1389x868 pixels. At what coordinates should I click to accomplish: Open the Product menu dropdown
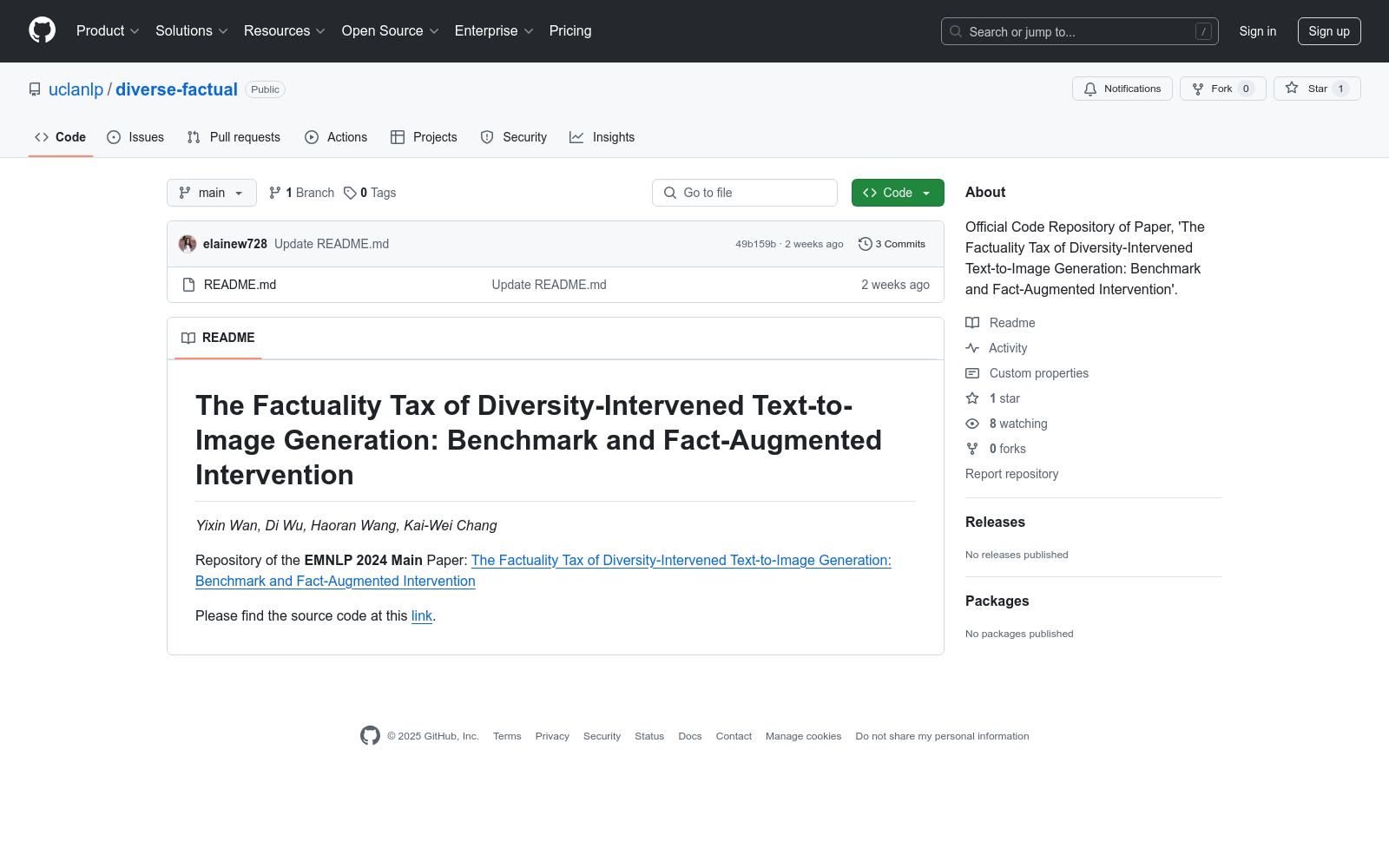[108, 31]
